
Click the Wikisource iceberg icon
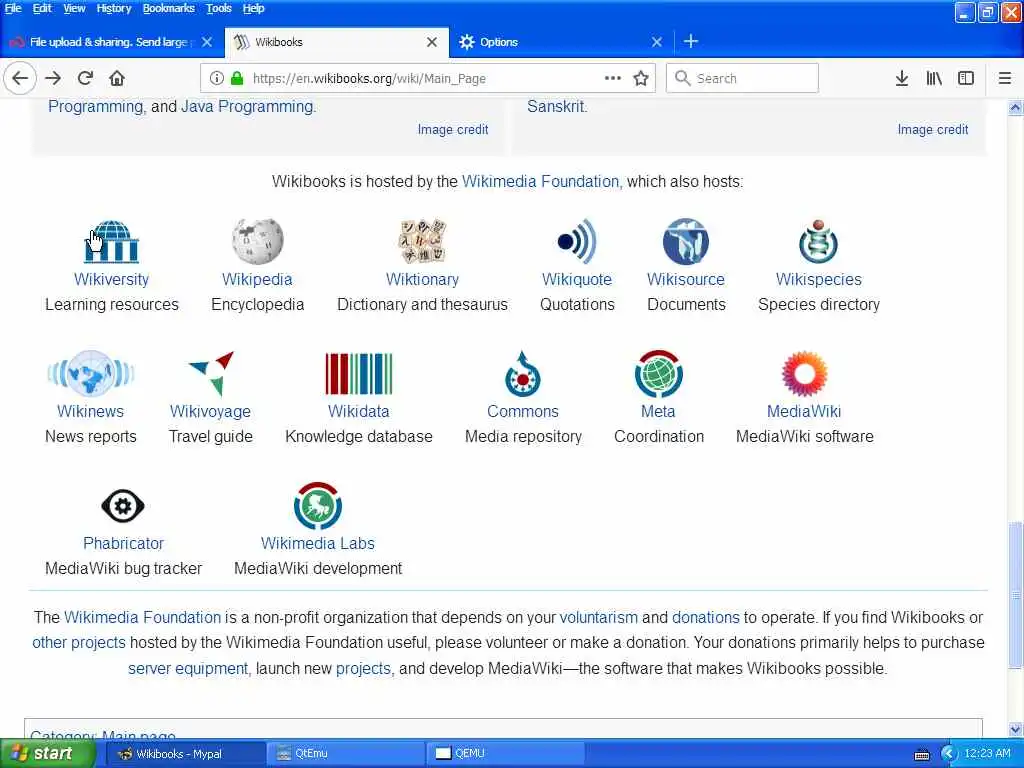tap(686, 241)
